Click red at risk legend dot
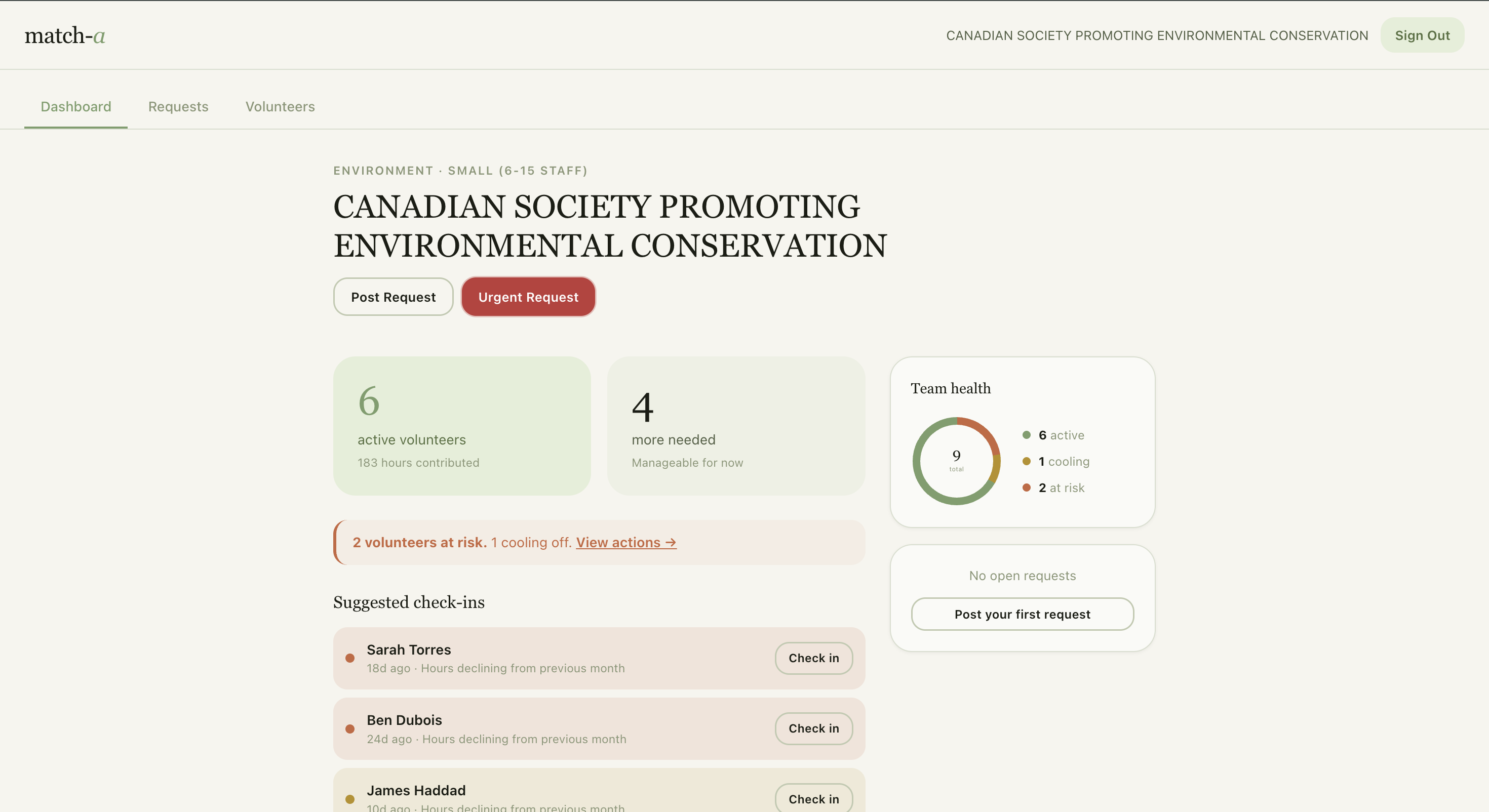This screenshot has height=812, width=1489. click(1027, 488)
